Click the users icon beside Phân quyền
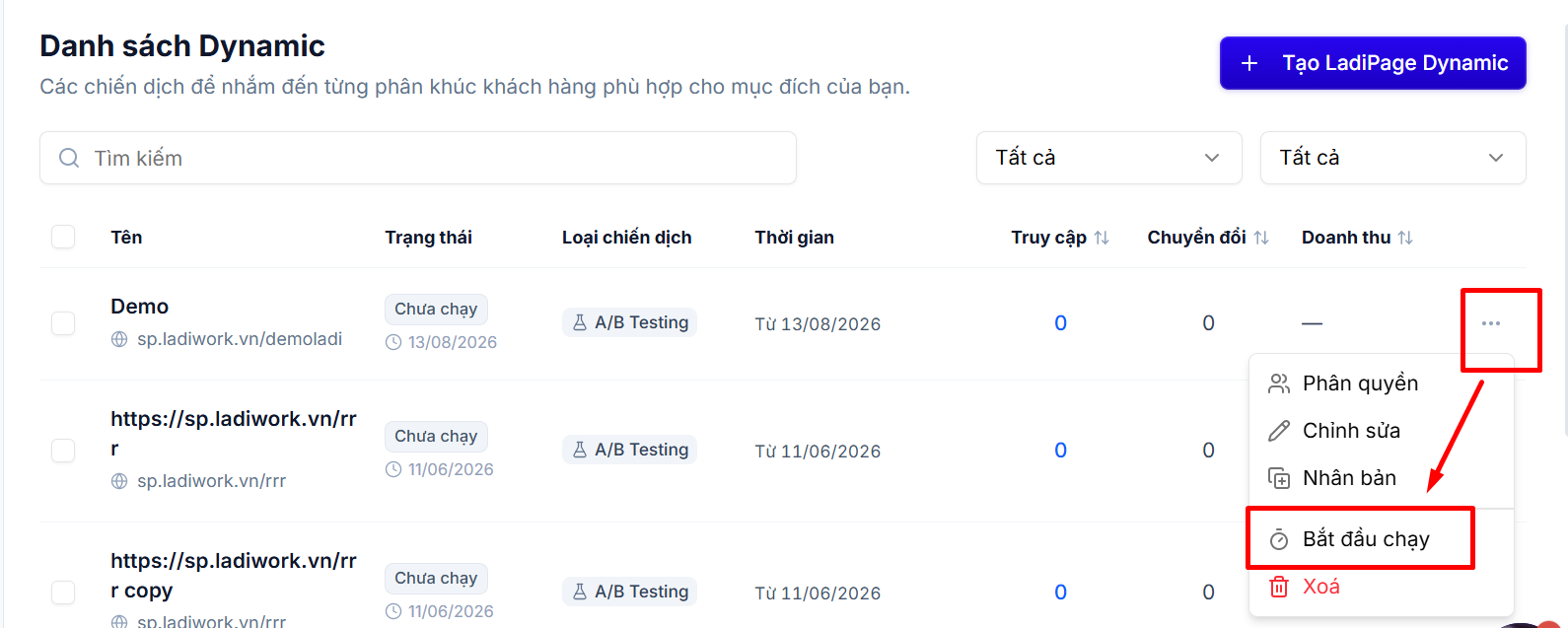 1279,384
